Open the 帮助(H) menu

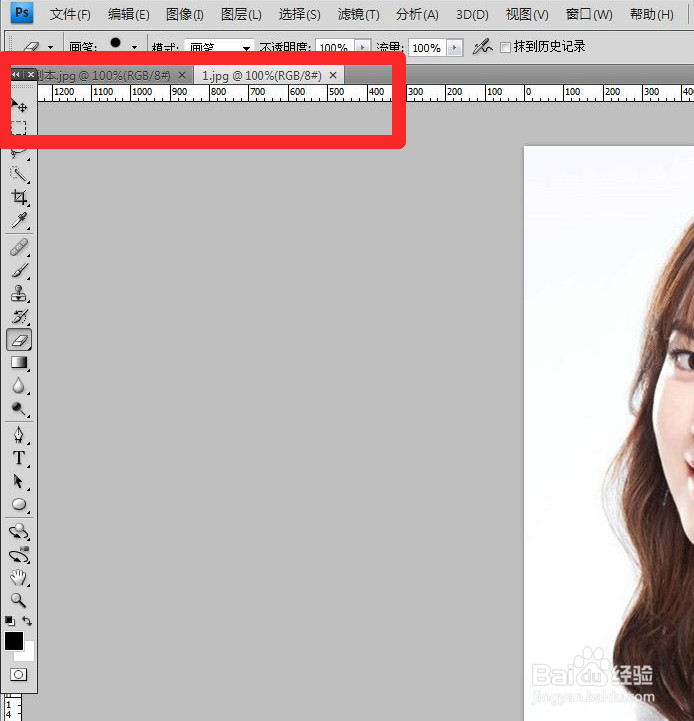652,14
